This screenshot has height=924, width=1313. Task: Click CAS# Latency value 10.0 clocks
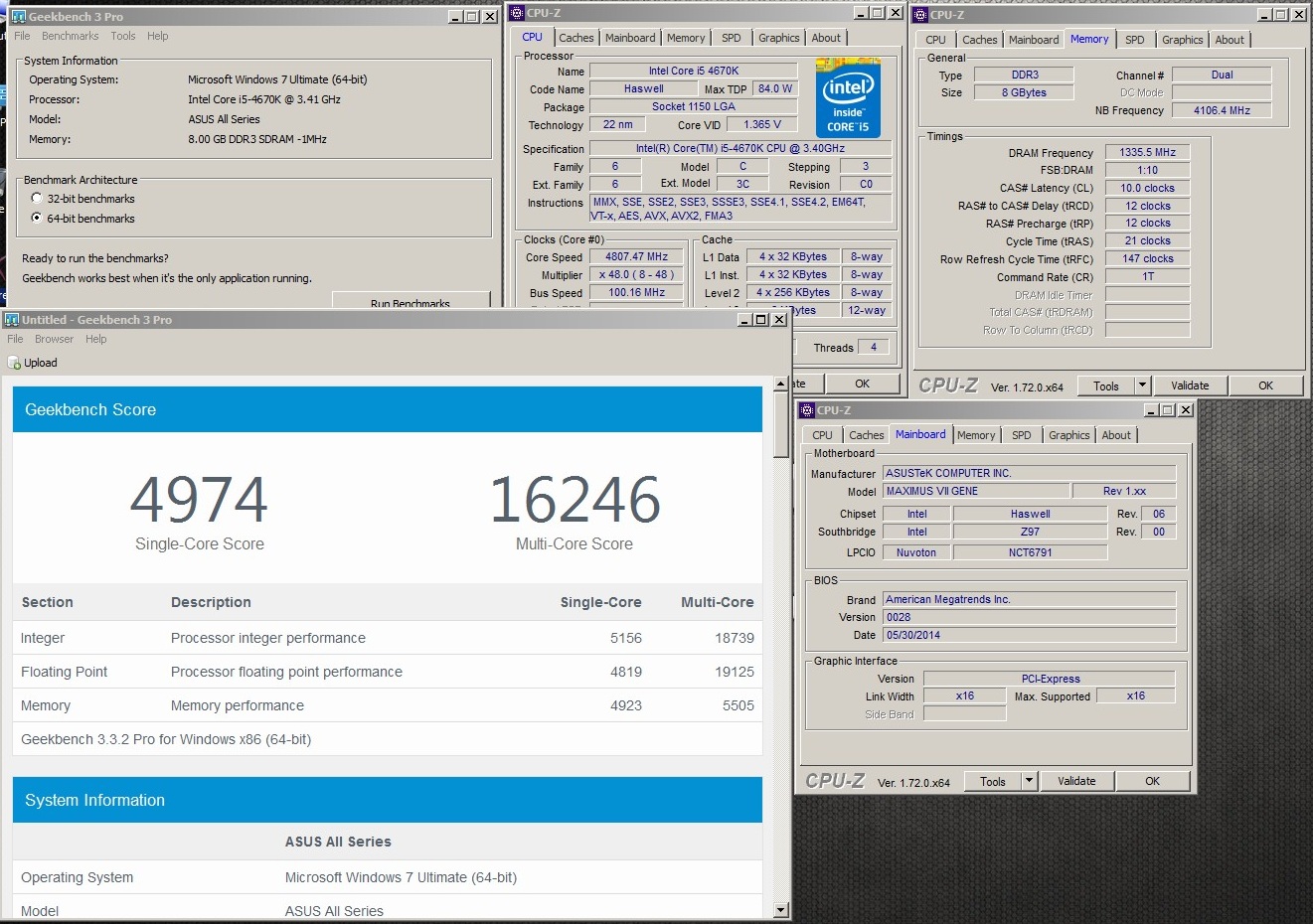pyautogui.click(x=1147, y=188)
